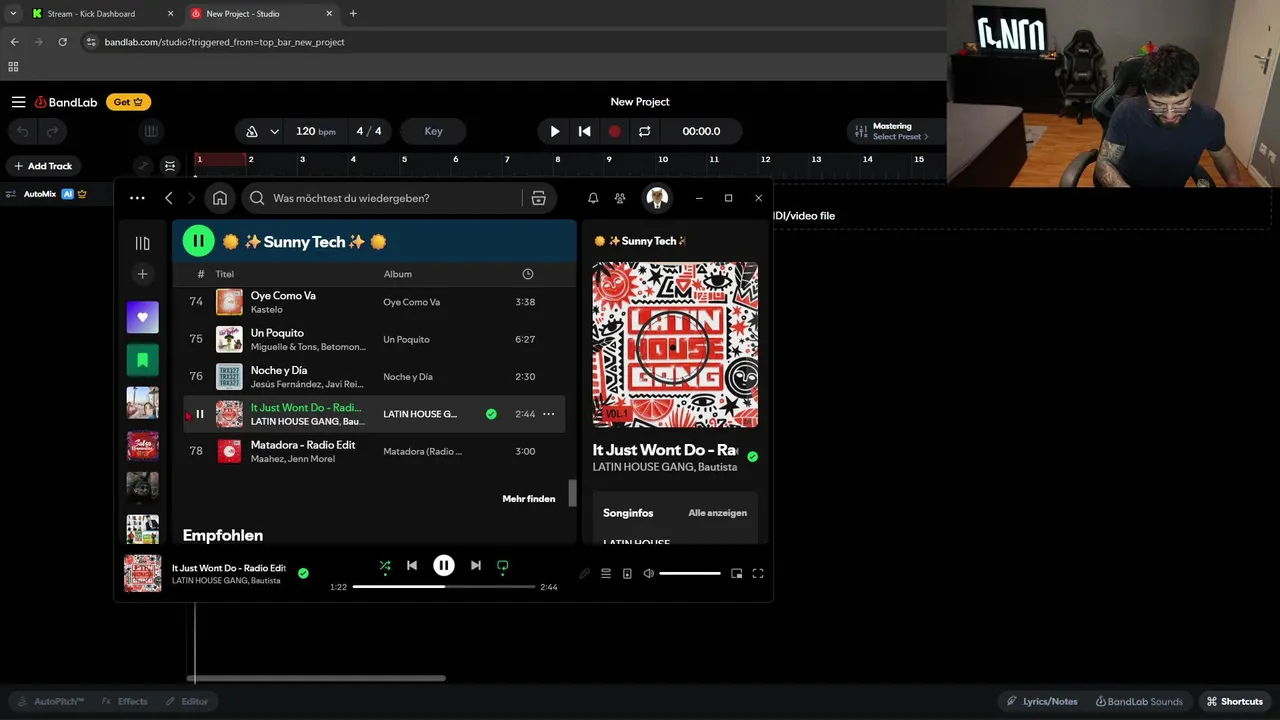Toggle saved checkmark in bottom player bar
This screenshot has width=1280, height=720.
(x=303, y=573)
